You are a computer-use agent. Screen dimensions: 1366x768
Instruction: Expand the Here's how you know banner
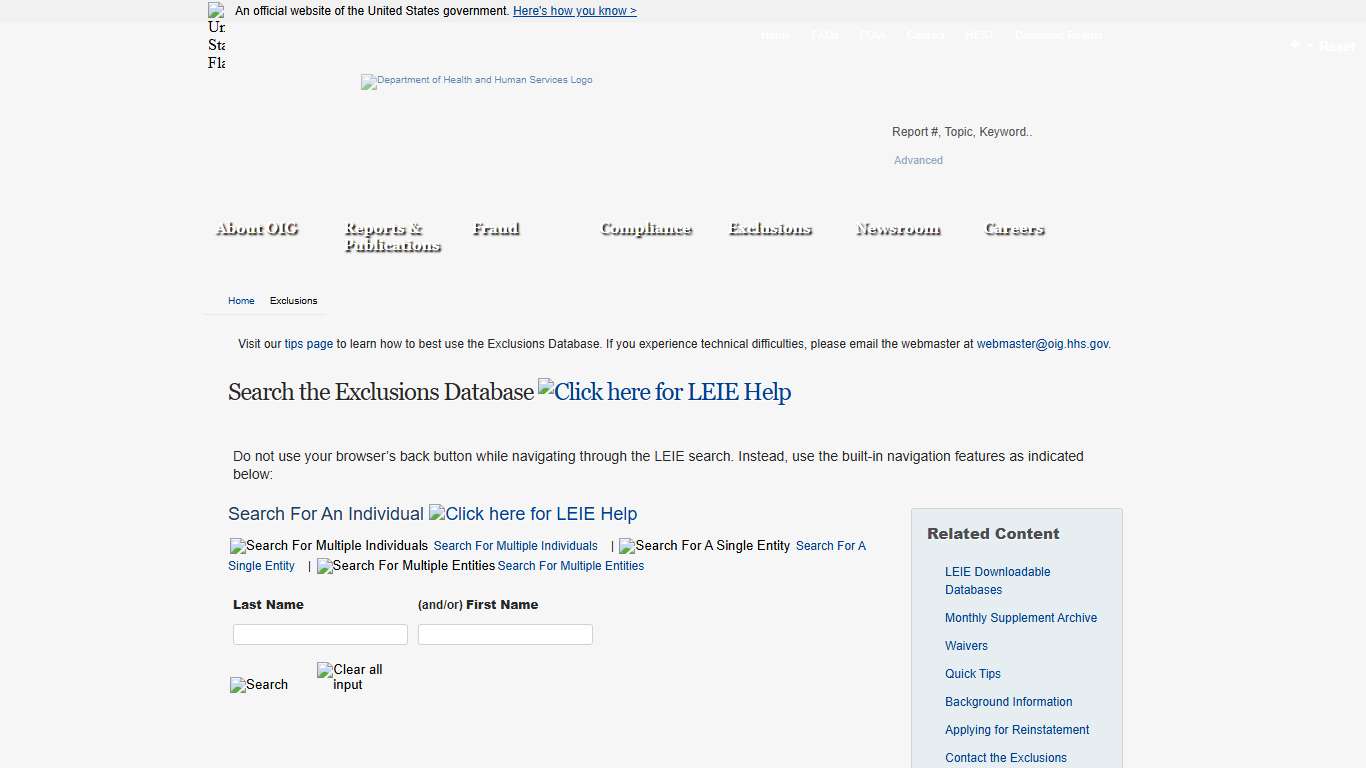click(x=574, y=10)
